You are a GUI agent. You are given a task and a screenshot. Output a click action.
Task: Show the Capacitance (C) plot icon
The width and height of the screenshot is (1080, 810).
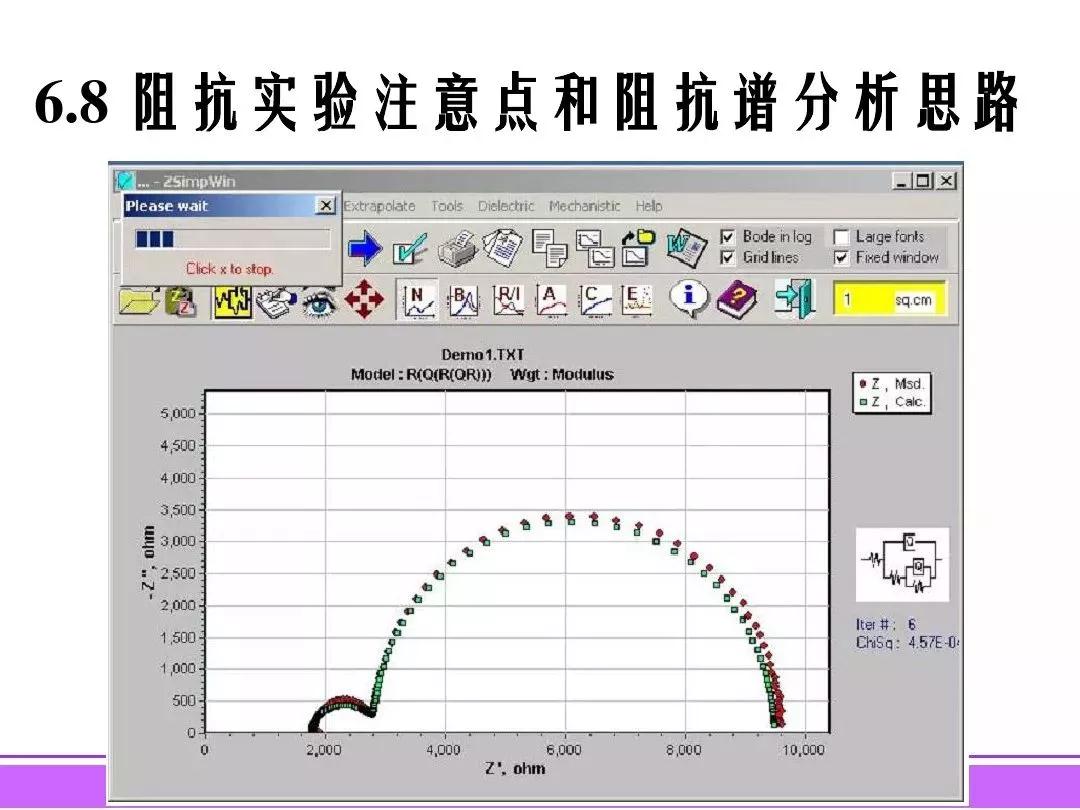(595, 299)
